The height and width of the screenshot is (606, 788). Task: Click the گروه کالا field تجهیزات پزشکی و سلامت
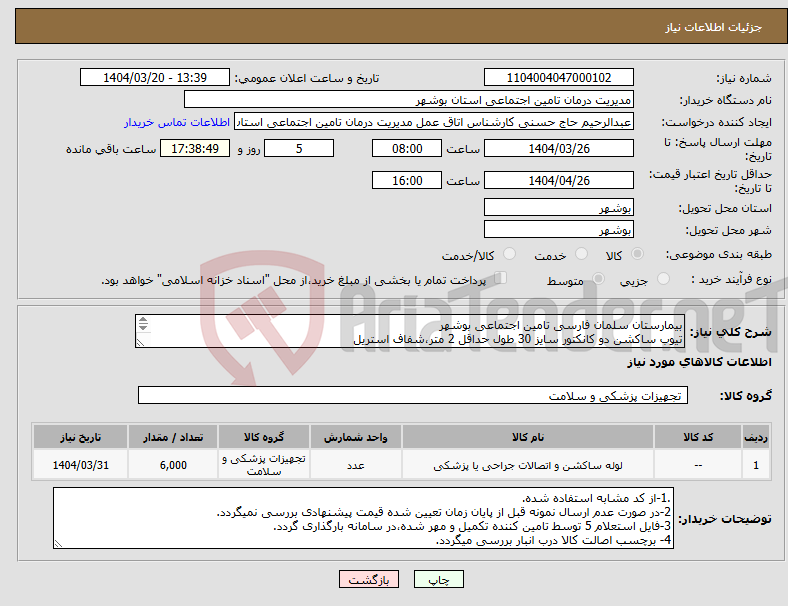413,395
